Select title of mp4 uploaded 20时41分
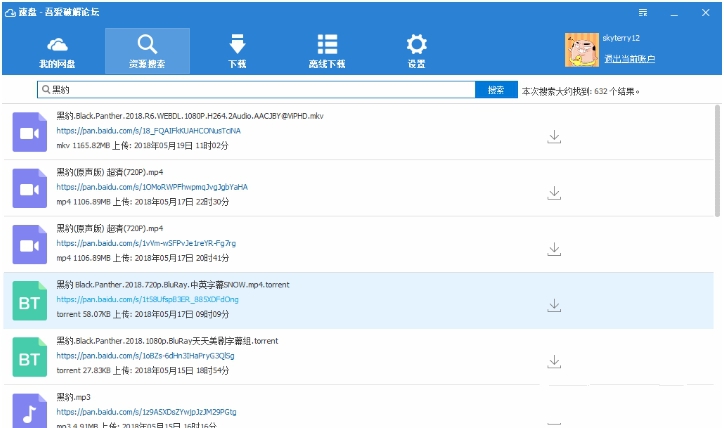This screenshot has width=724, height=428. coord(110,229)
